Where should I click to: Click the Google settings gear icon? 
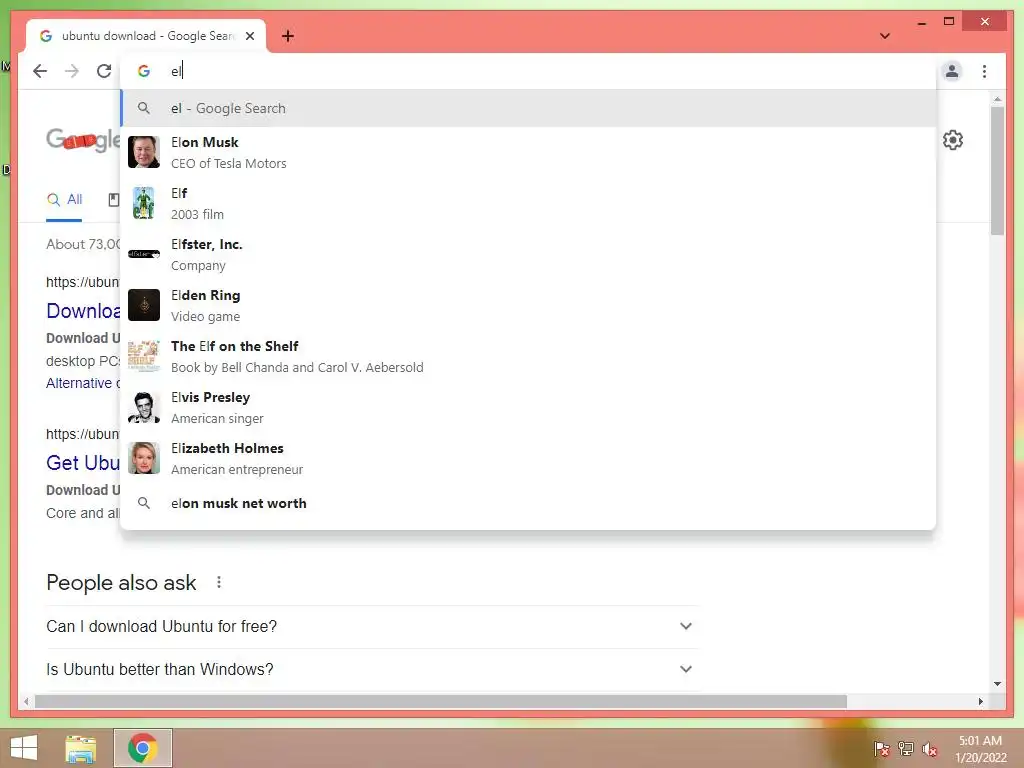(x=953, y=140)
